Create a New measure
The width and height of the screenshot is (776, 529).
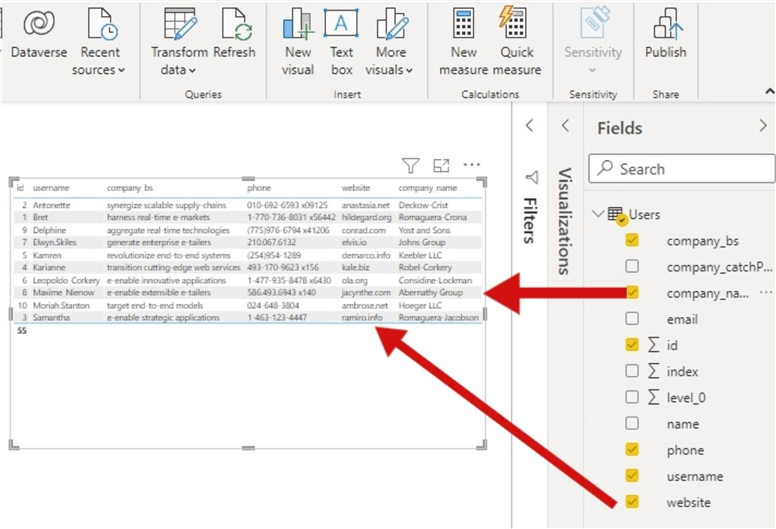coord(464,42)
